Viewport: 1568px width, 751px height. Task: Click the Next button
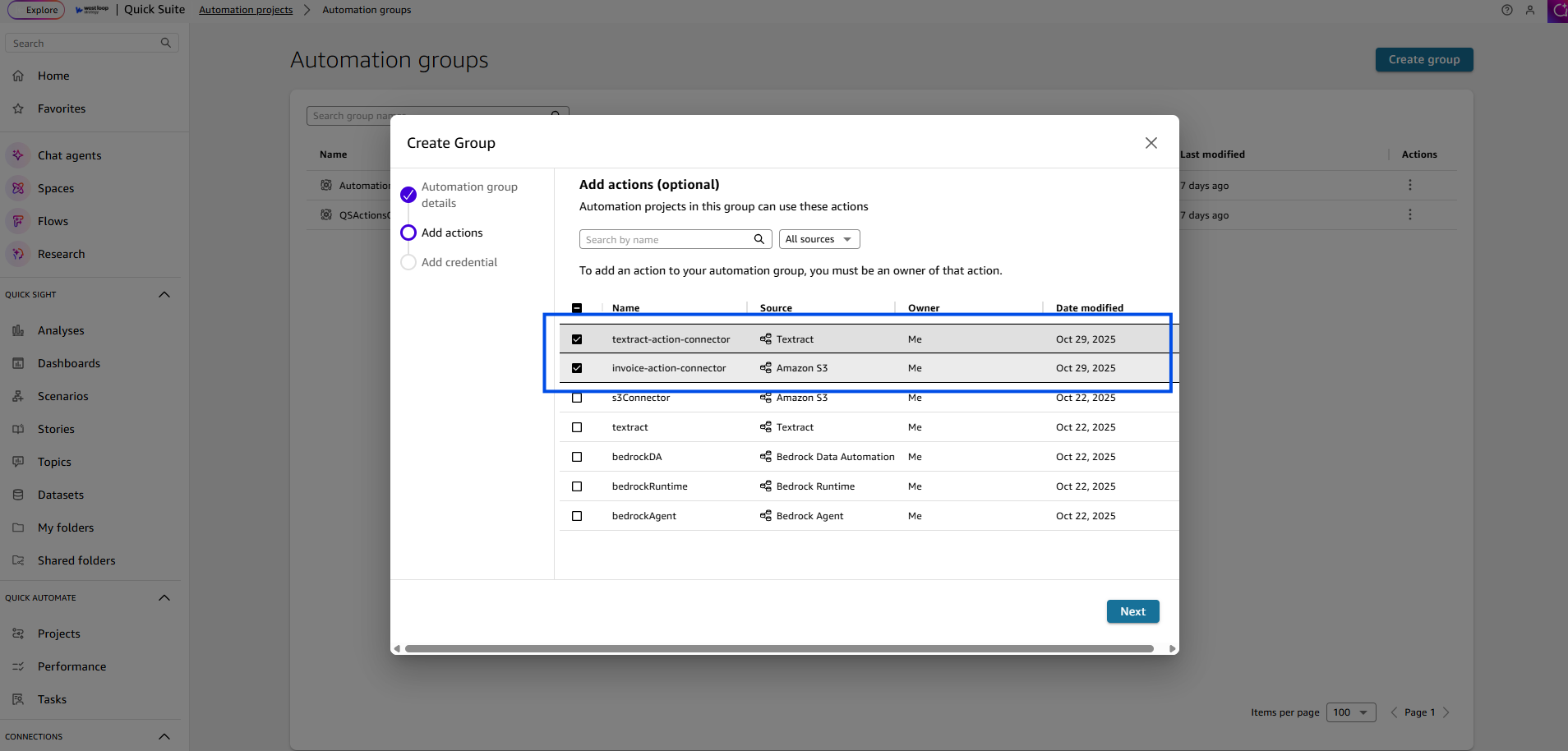tap(1132, 611)
